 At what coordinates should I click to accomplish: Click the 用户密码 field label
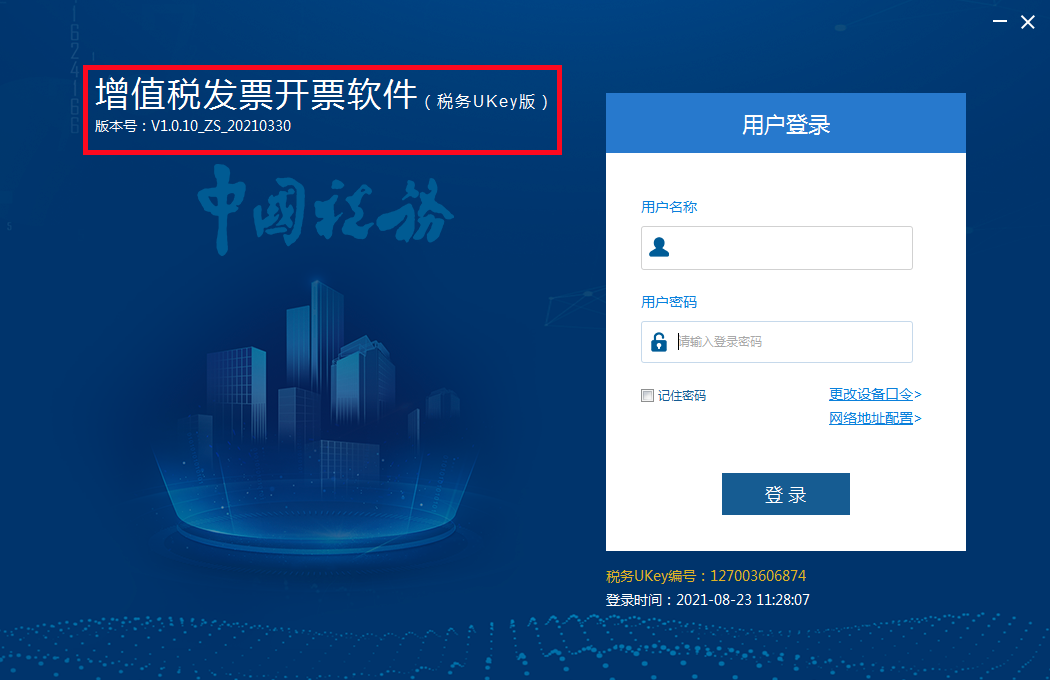pos(669,302)
